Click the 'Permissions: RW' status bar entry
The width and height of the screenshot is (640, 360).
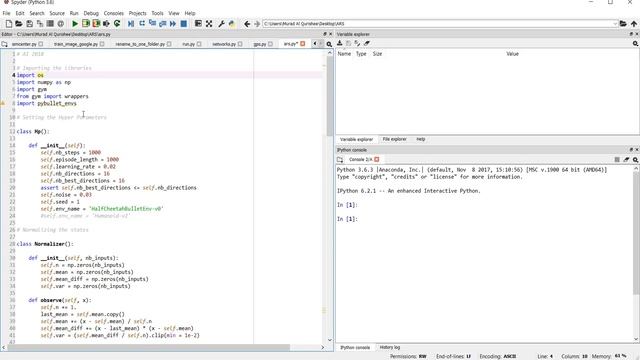(x=408, y=356)
